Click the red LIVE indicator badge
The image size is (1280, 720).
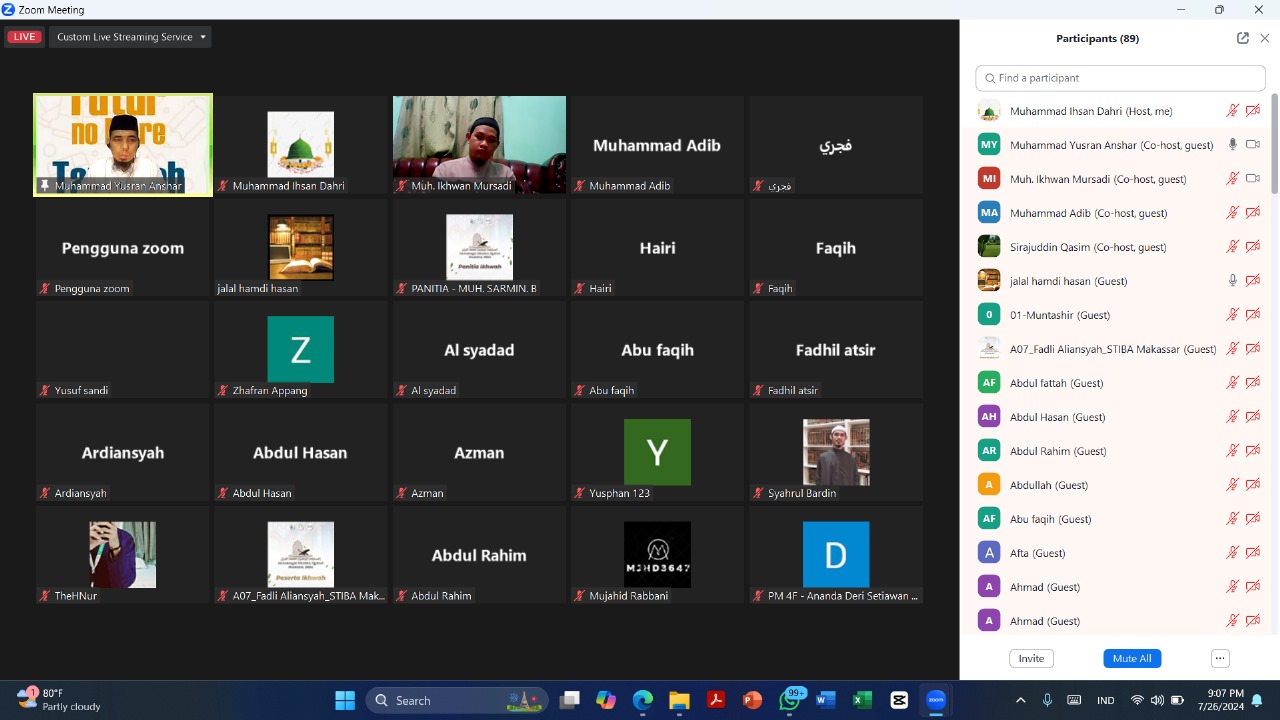(24, 37)
